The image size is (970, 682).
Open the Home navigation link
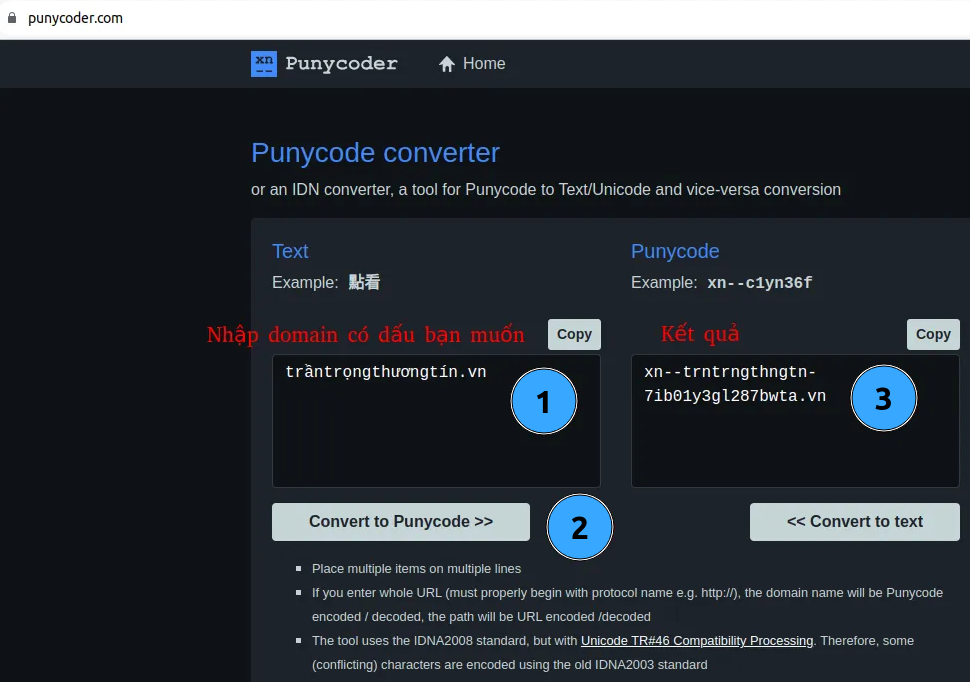pyautogui.click(x=483, y=64)
